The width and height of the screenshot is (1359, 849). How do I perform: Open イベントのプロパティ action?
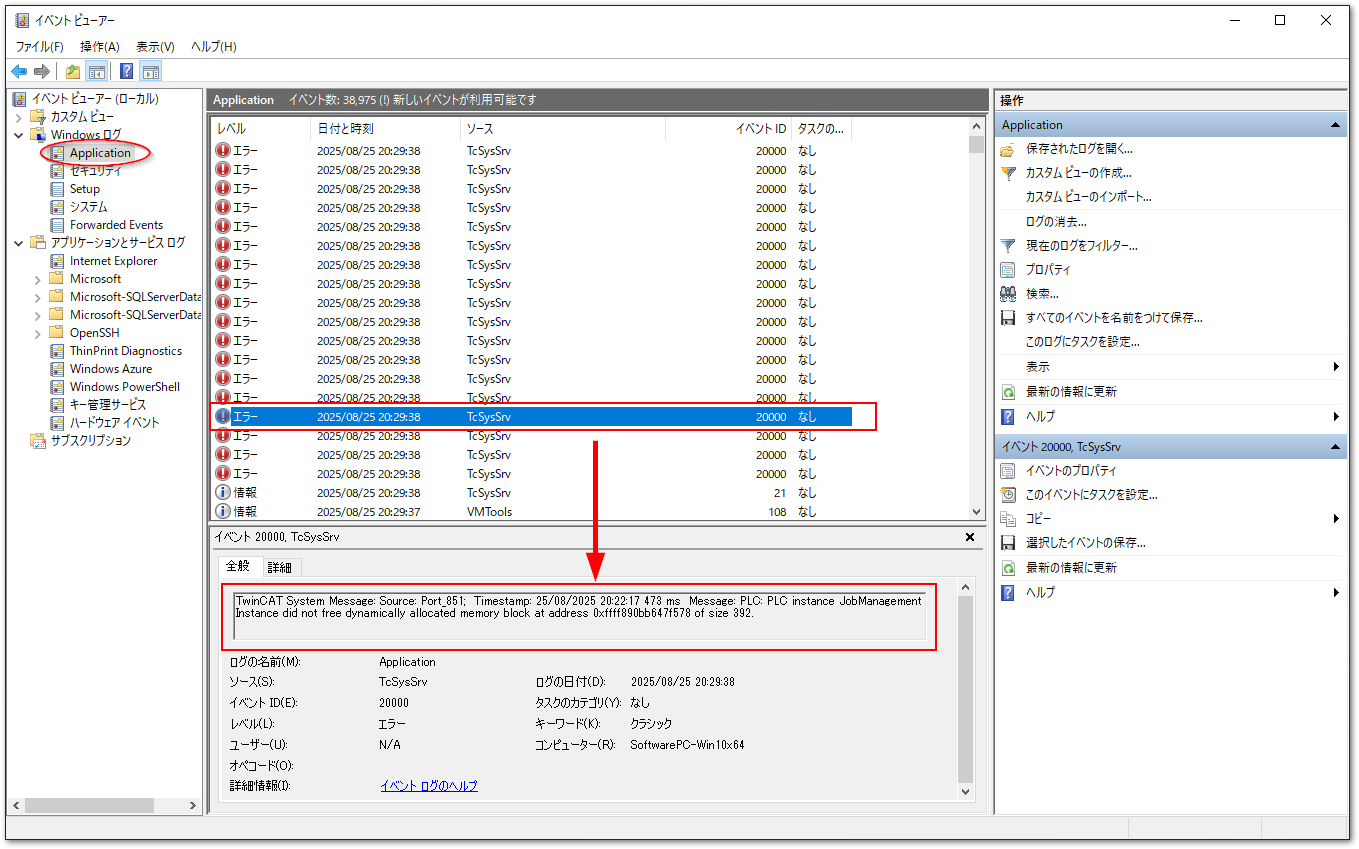point(1071,471)
